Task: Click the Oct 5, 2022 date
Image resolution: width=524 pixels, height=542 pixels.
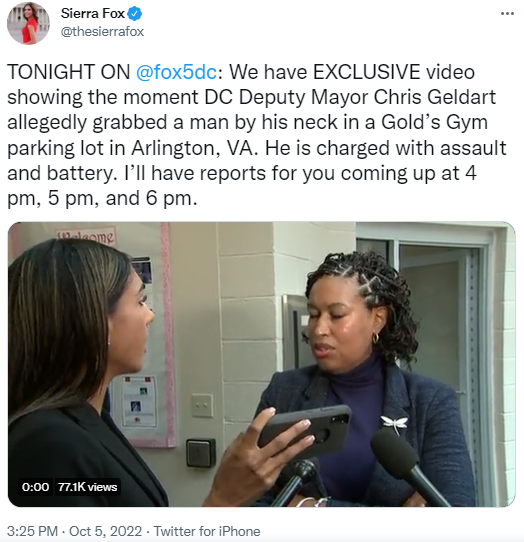Action: [x=105, y=531]
